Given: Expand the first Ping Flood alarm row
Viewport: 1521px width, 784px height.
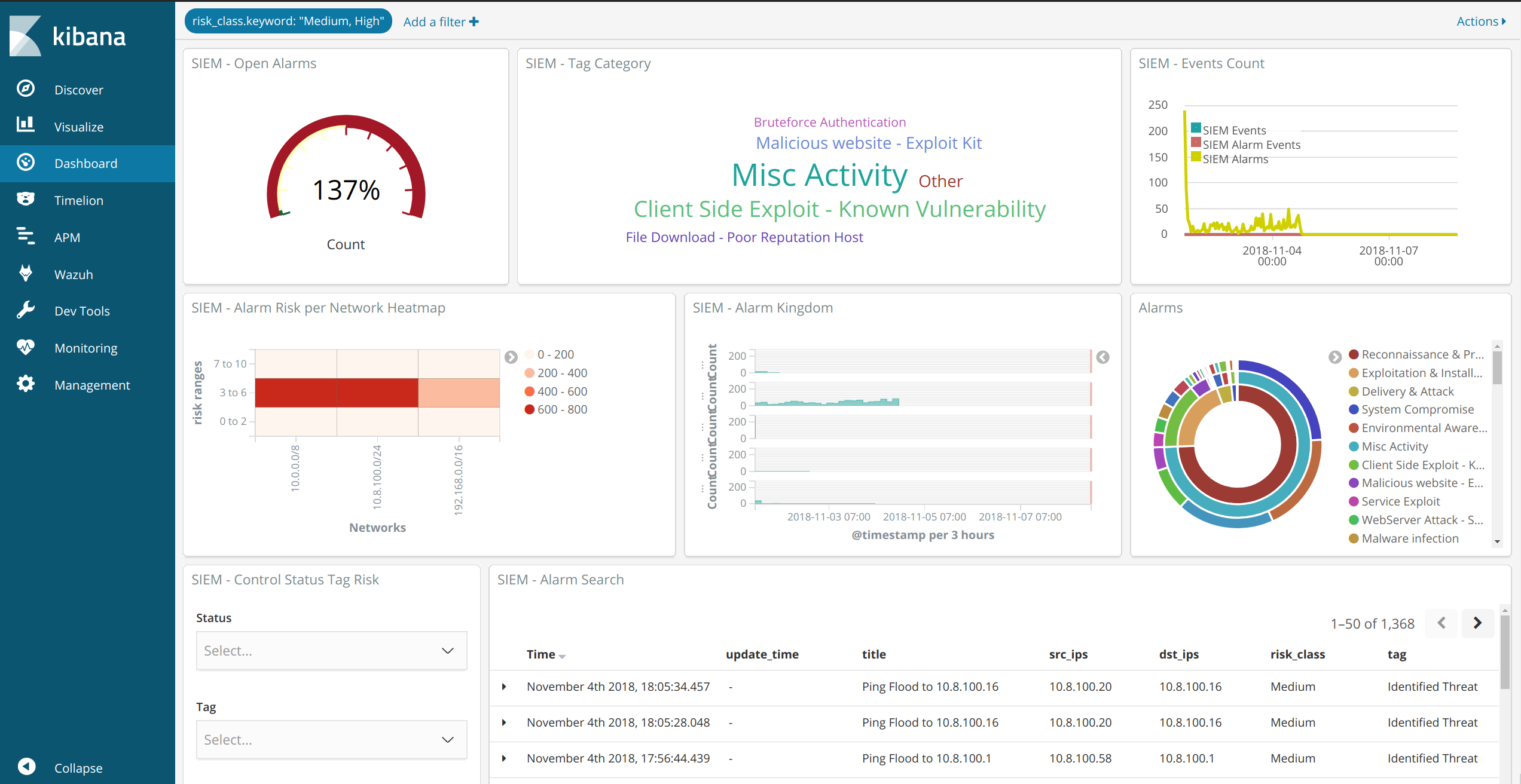Looking at the screenshot, I should click(504, 687).
